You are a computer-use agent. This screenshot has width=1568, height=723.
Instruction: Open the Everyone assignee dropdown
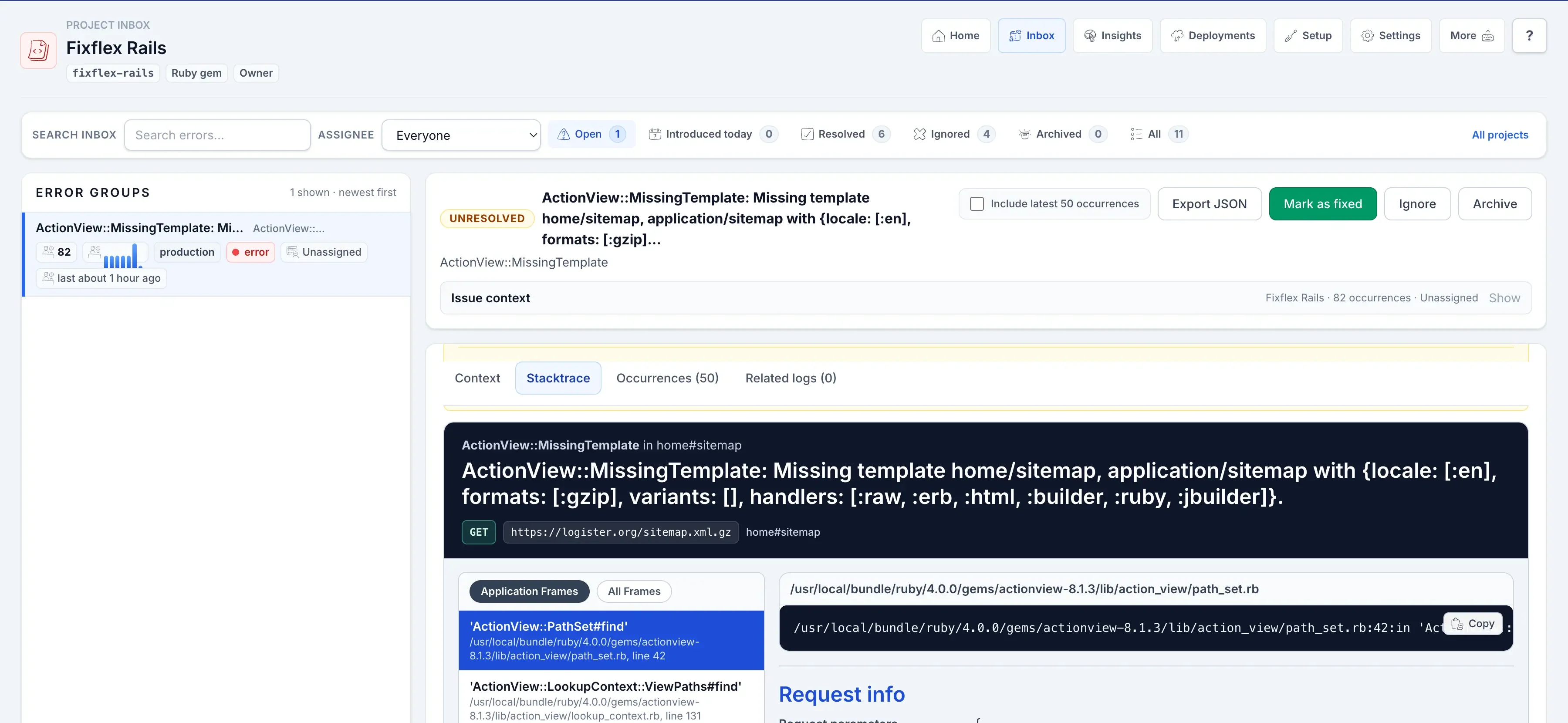[461, 135]
